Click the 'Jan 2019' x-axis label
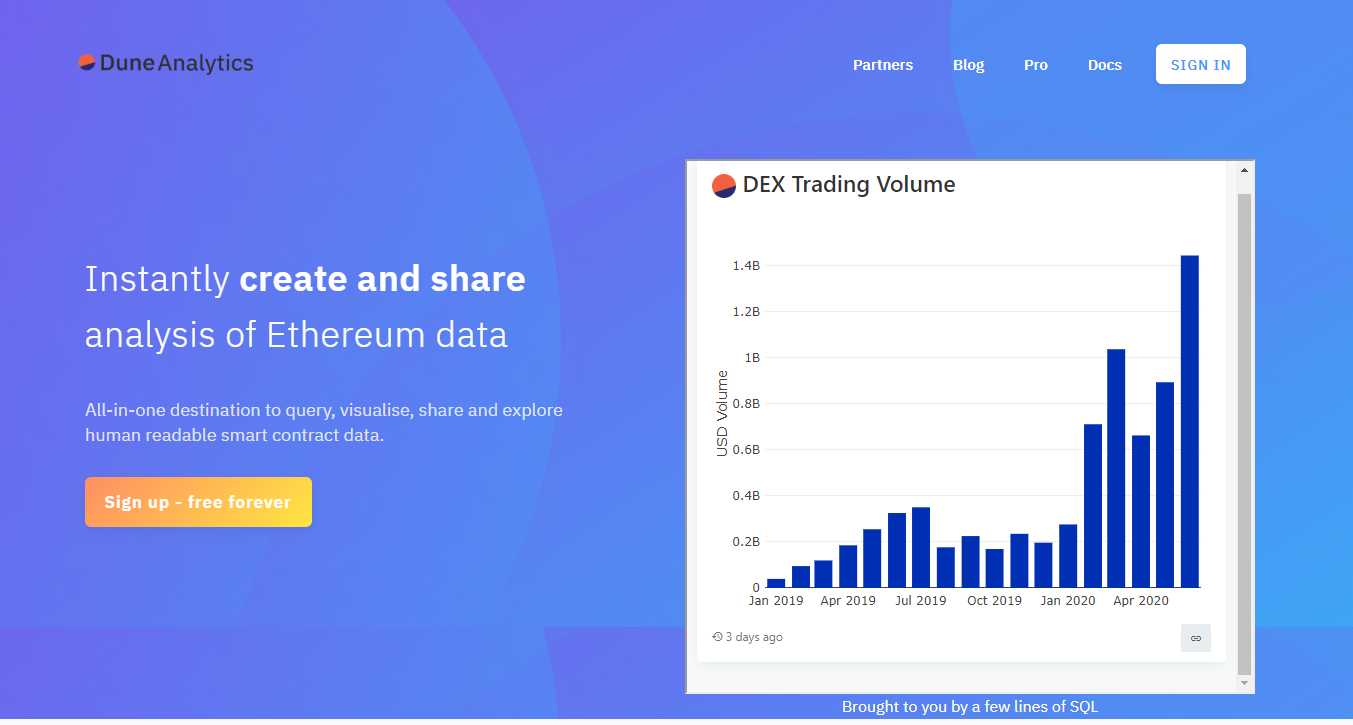Viewport: 1353px width, 725px height. coord(776,601)
